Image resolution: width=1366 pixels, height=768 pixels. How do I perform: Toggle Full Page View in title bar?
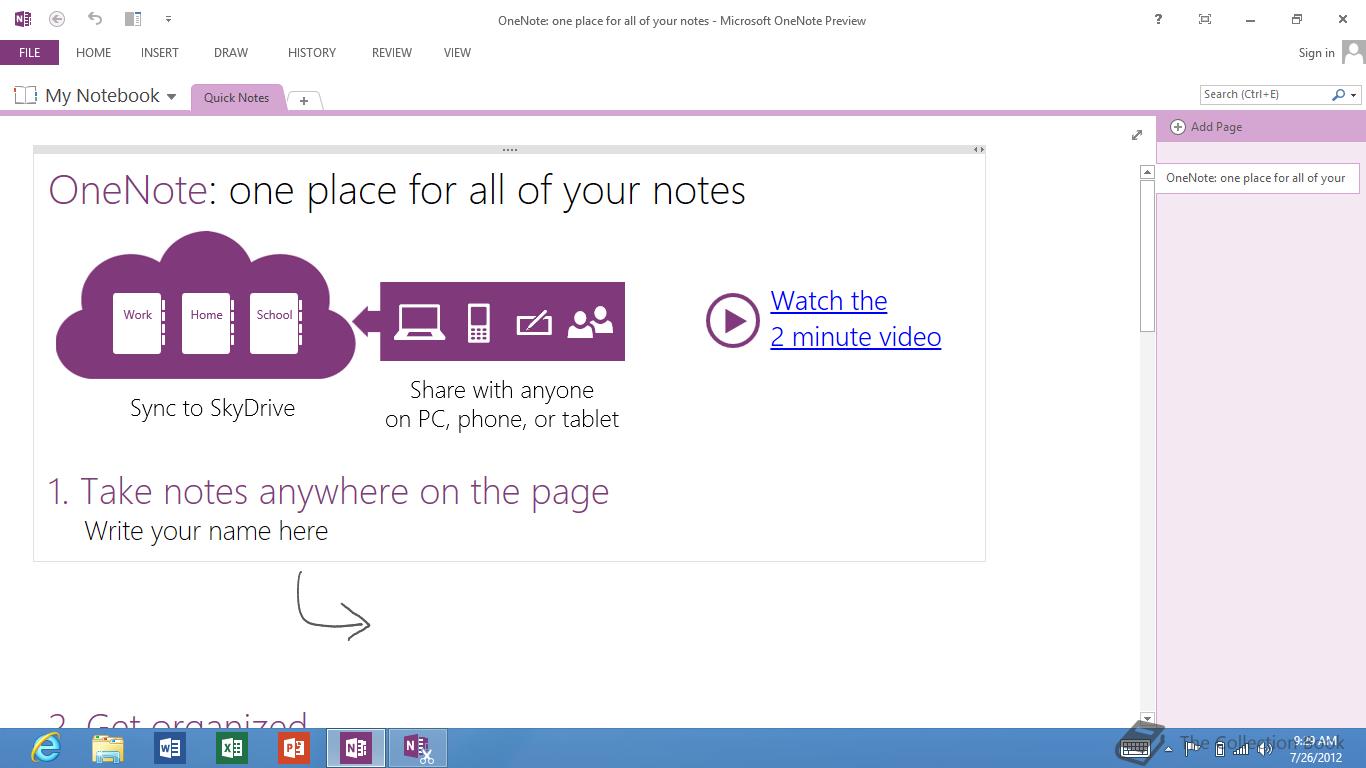pyautogui.click(x=1204, y=19)
